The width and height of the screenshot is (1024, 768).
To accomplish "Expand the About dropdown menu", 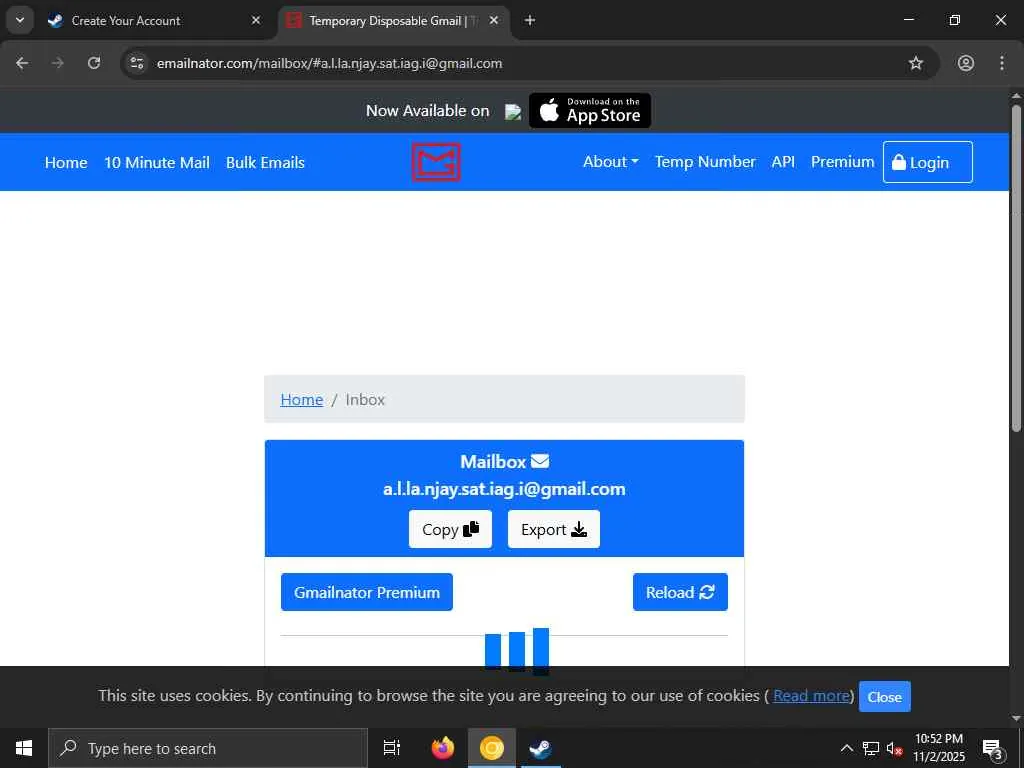I will coord(611,162).
